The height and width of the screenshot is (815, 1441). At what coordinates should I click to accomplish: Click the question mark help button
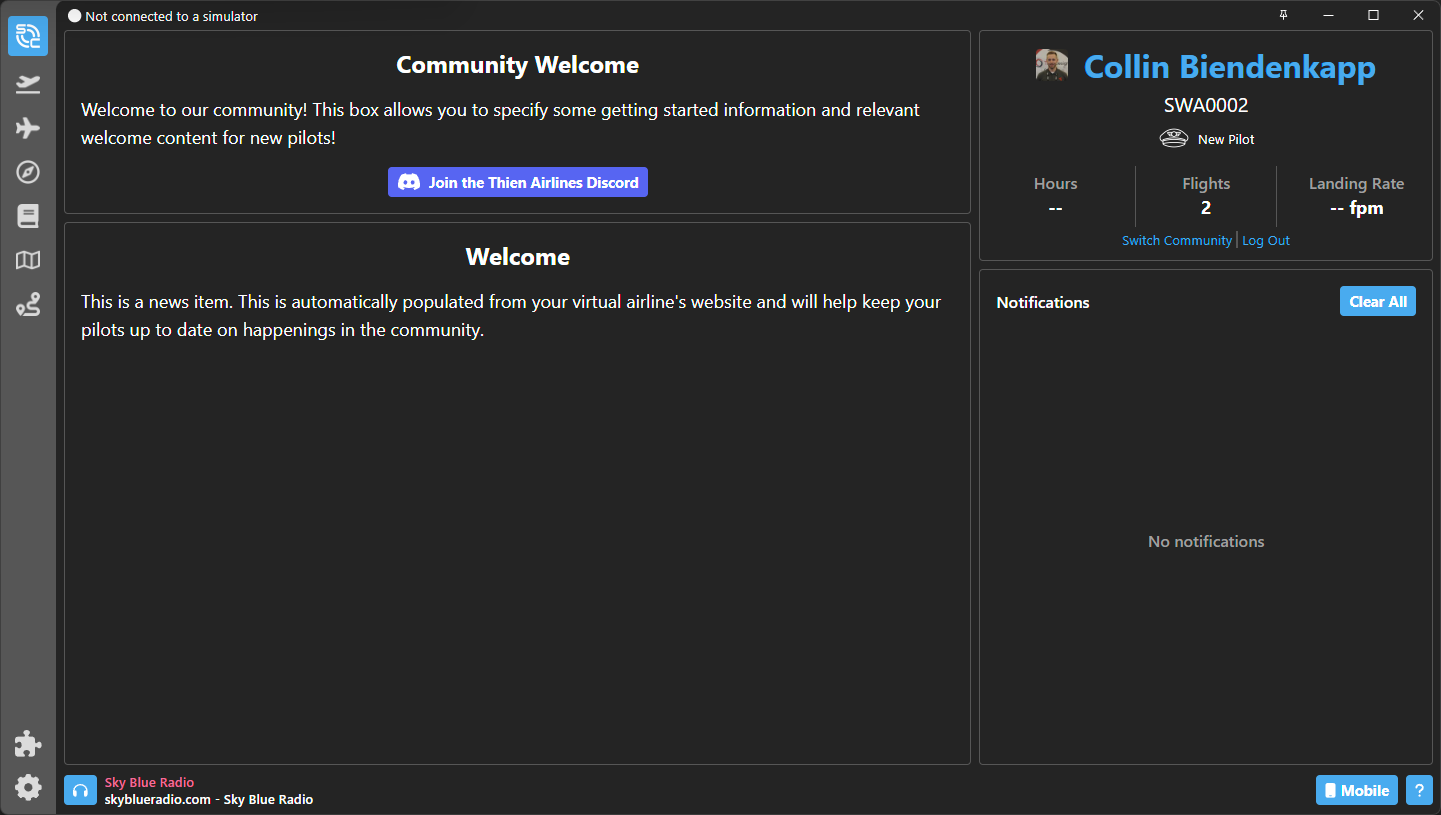pyautogui.click(x=1419, y=790)
